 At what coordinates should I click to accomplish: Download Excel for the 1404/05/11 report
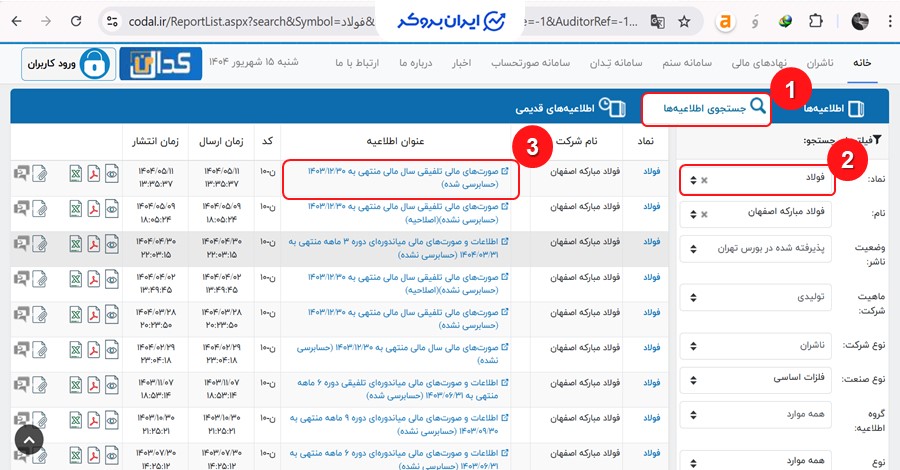76,173
